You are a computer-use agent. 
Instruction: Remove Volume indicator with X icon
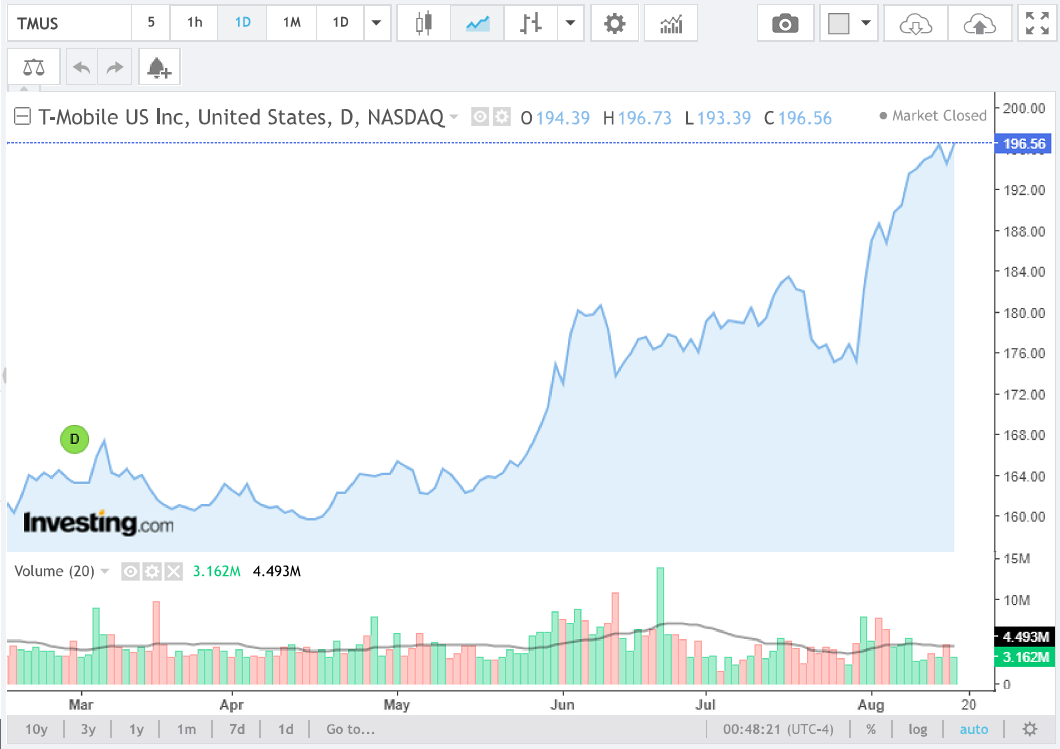coord(174,572)
